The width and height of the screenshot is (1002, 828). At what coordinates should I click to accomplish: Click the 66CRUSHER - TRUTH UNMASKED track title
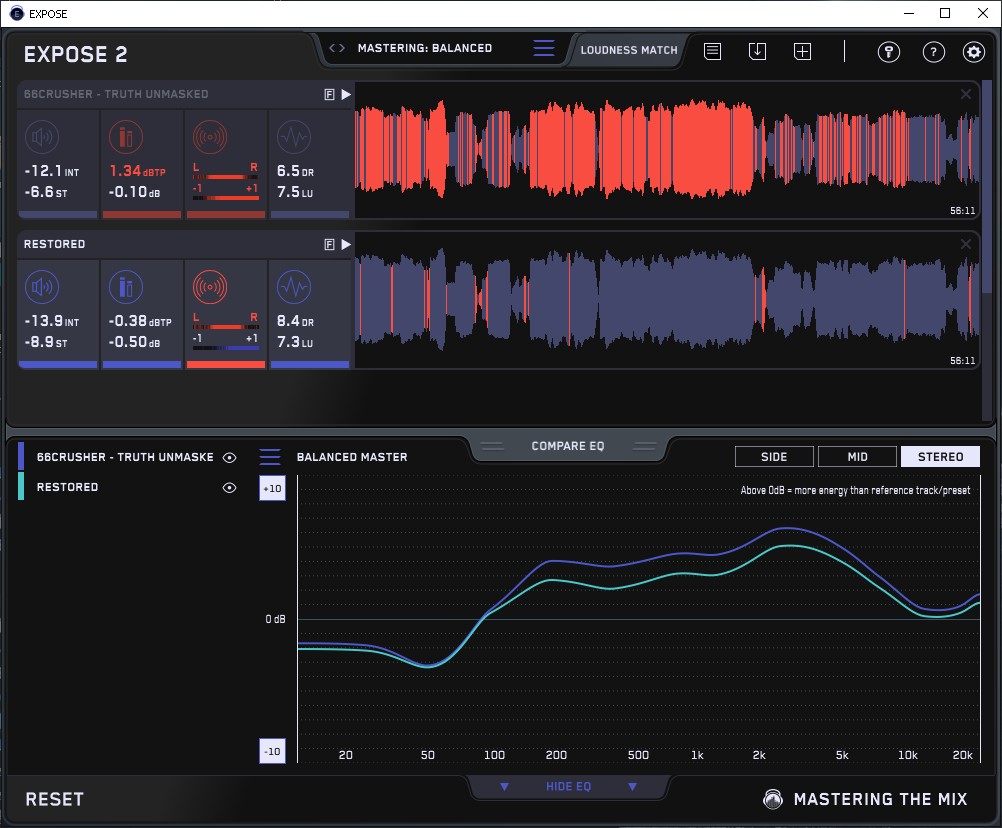[x=116, y=95]
